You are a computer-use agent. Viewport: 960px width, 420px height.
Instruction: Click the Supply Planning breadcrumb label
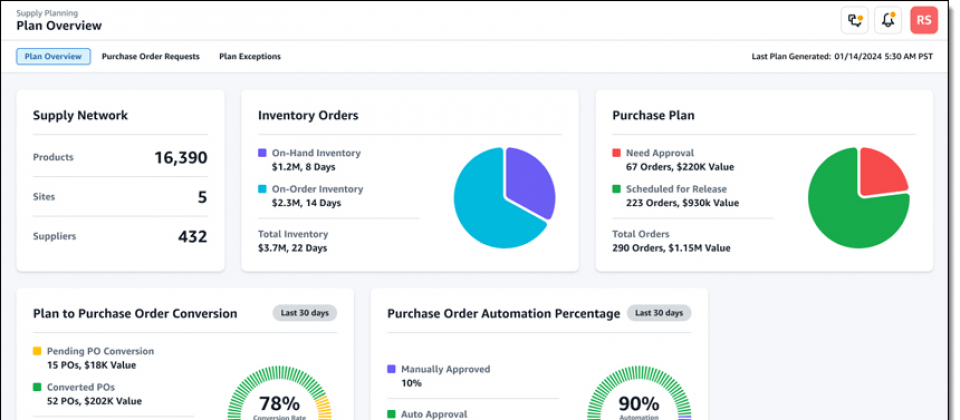(x=47, y=13)
